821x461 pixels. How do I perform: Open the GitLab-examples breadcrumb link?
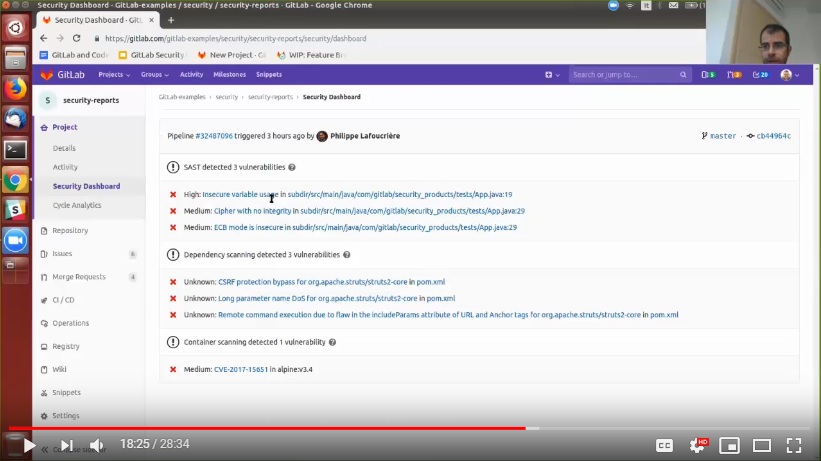coord(182,97)
